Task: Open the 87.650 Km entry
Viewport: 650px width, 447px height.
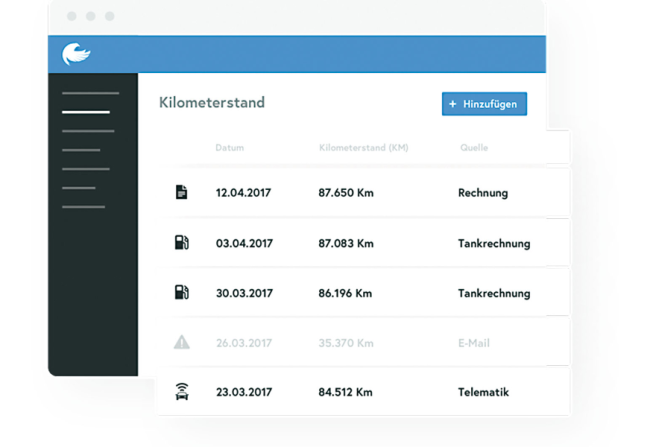Action: [345, 192]
